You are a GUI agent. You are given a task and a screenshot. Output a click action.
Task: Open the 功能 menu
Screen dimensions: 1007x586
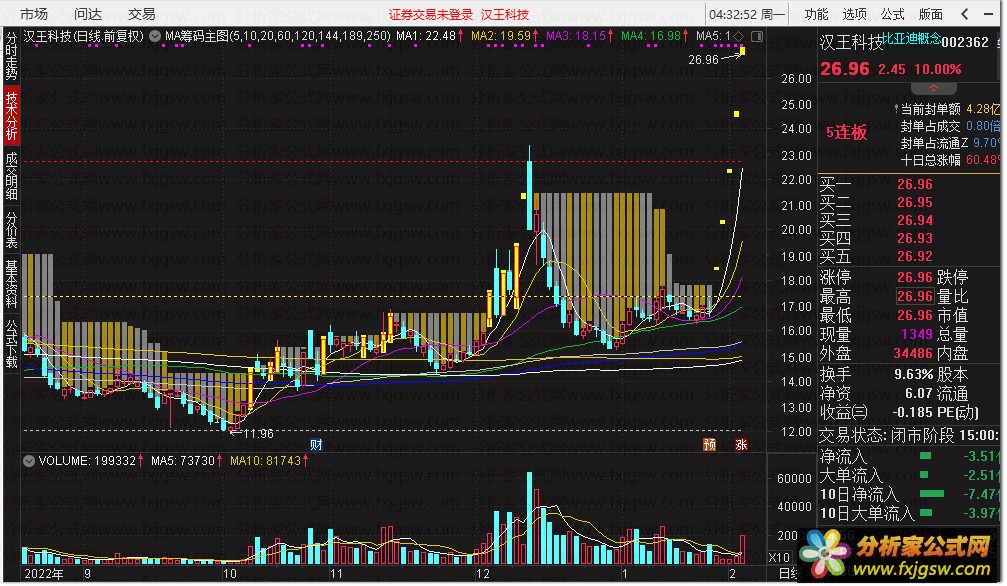(816, 13)
